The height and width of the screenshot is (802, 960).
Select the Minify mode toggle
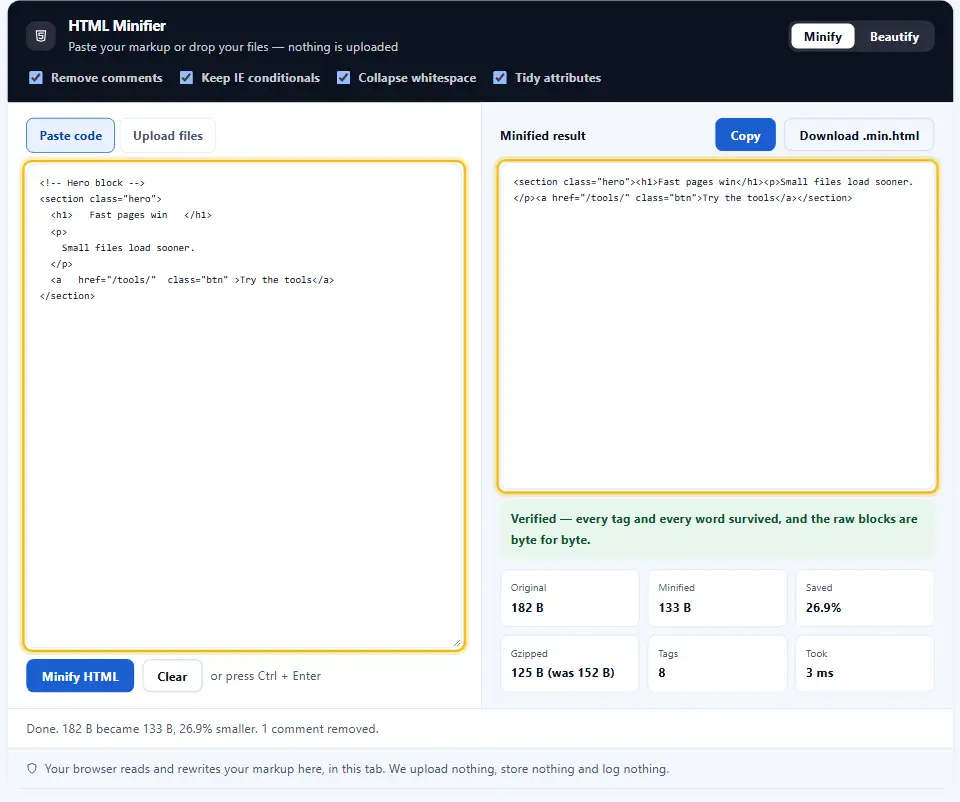coord(822,37)
